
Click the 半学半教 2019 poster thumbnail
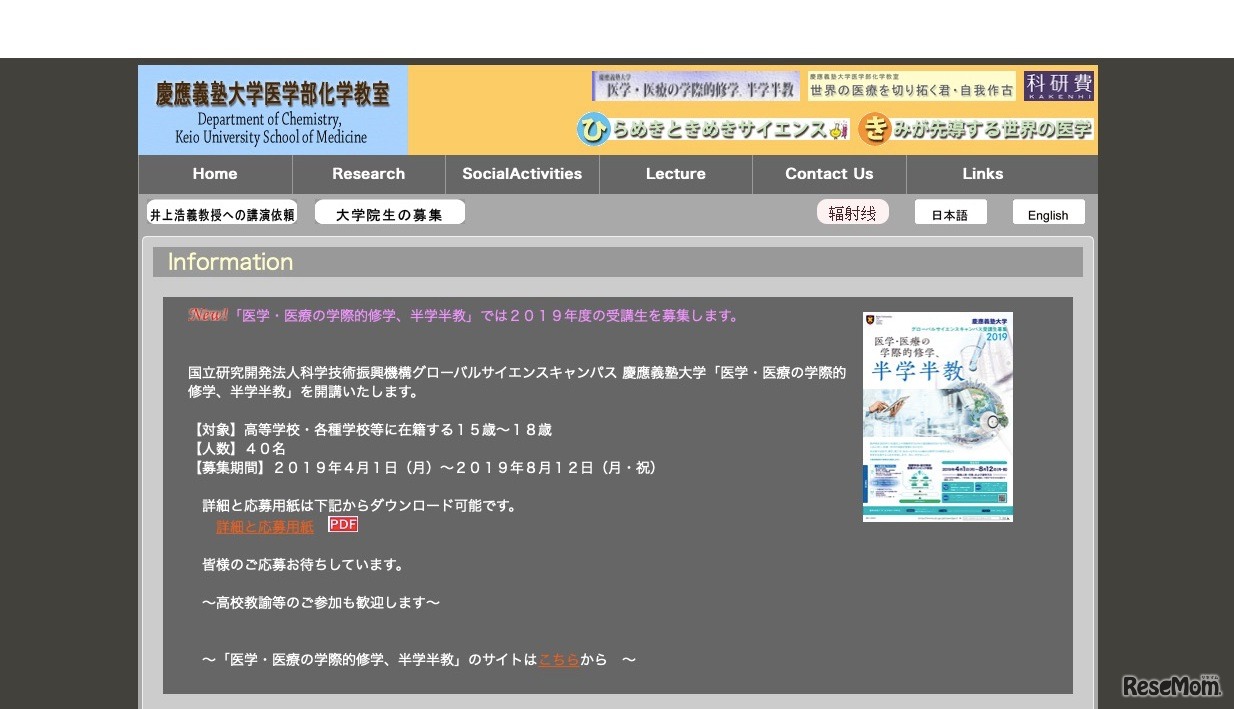[937, 415]
